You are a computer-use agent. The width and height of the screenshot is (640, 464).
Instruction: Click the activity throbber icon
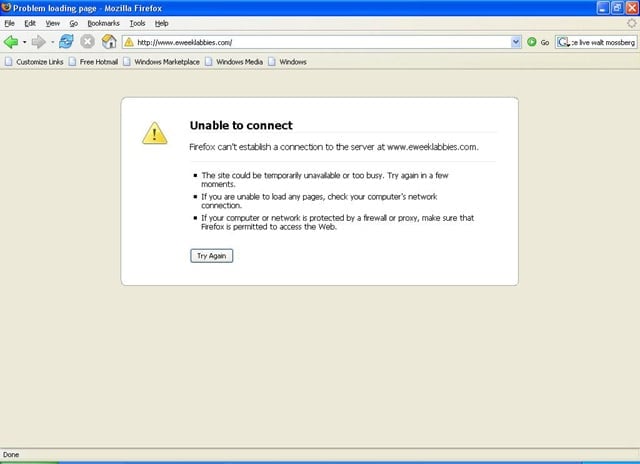pyautogui.click(x=631, y=24)
